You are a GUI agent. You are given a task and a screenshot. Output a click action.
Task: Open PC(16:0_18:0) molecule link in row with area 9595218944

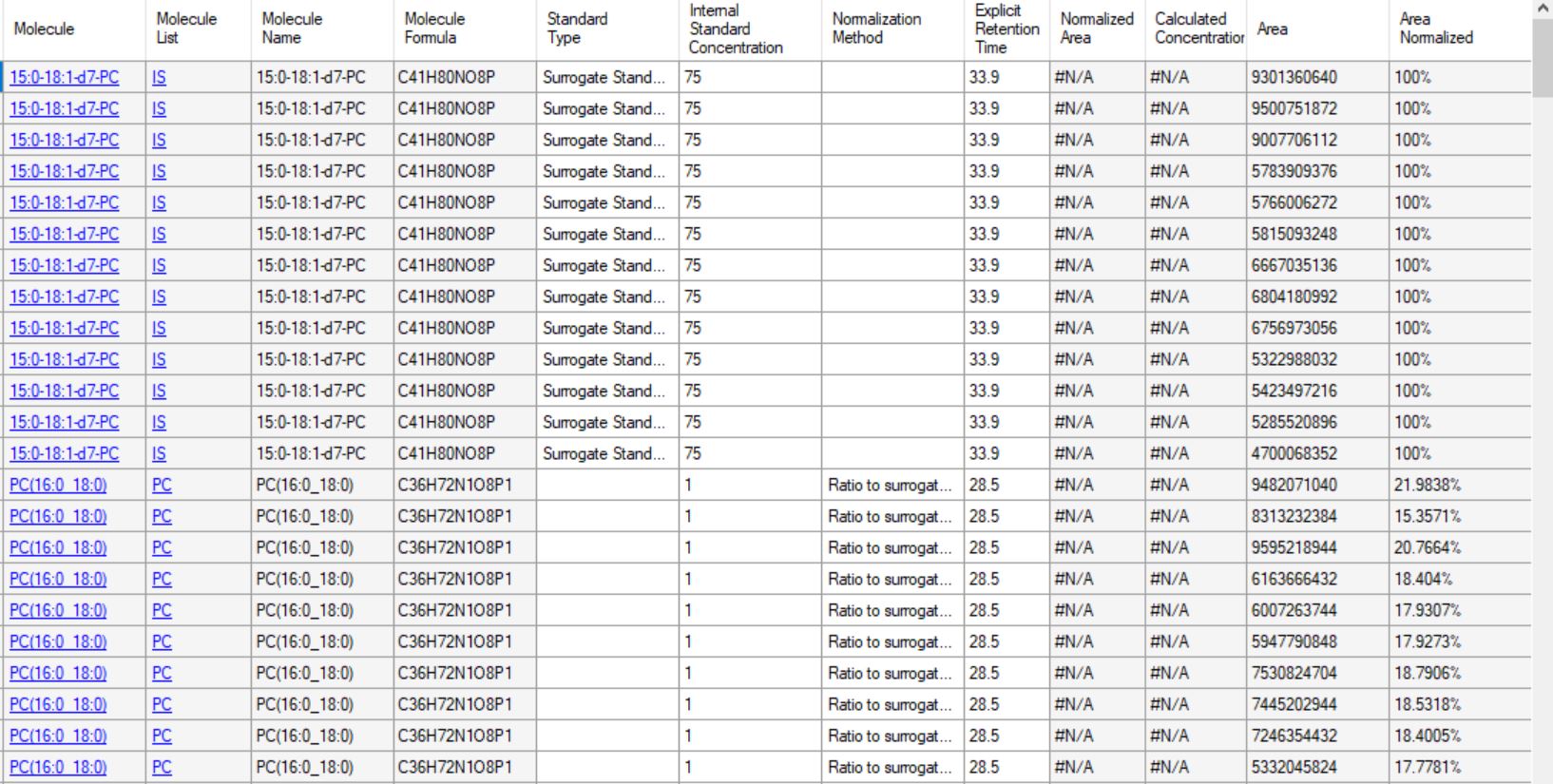click(x=58, y=548)
